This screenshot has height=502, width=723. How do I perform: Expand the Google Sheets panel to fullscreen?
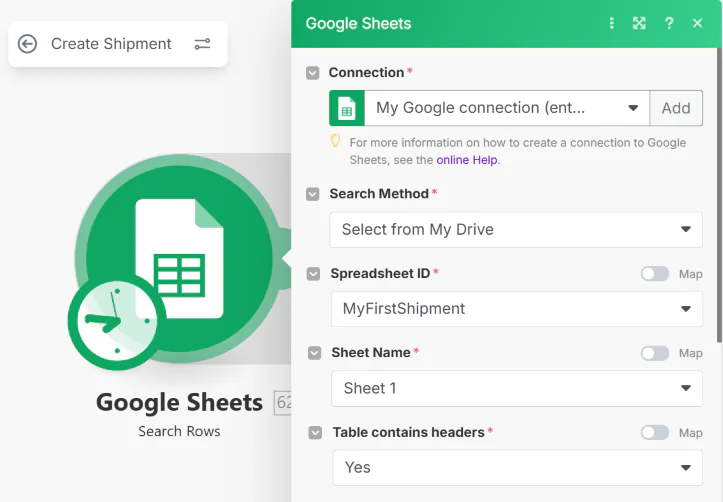(639, 23)
